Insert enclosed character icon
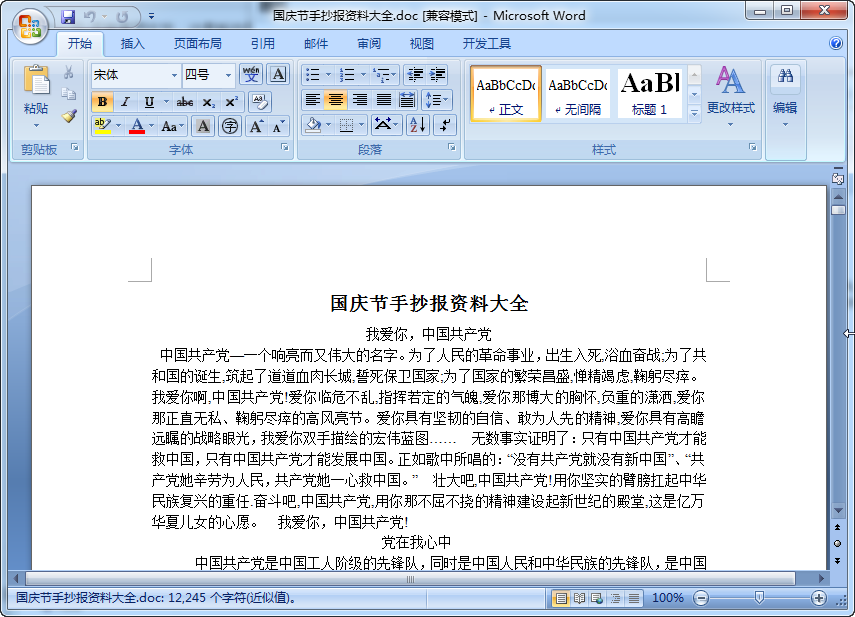 (x=230, y=126)
